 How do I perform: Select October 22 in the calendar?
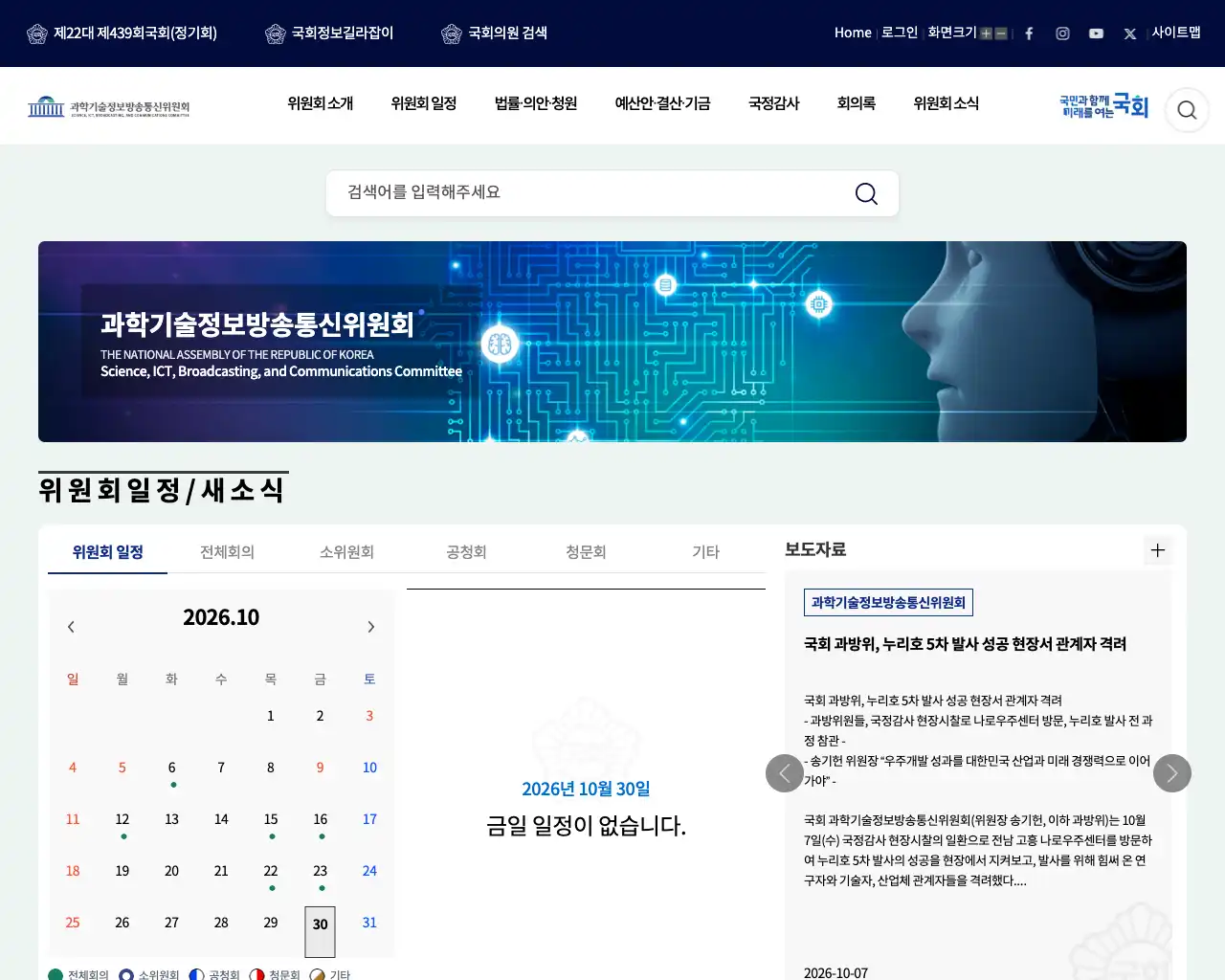pyautogui.click(x=271, y=871)
